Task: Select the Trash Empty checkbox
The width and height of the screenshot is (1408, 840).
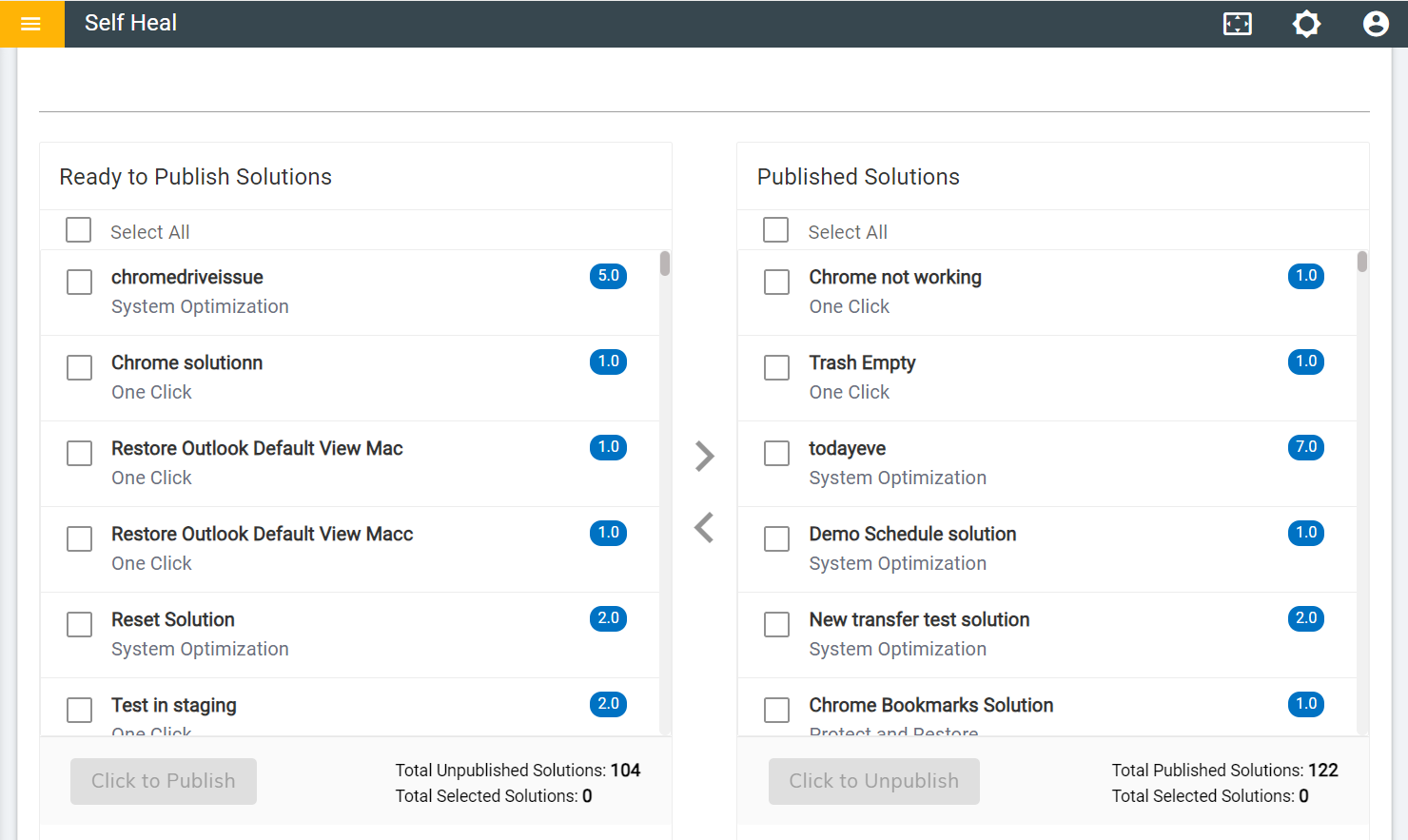Action: [777, 368]
